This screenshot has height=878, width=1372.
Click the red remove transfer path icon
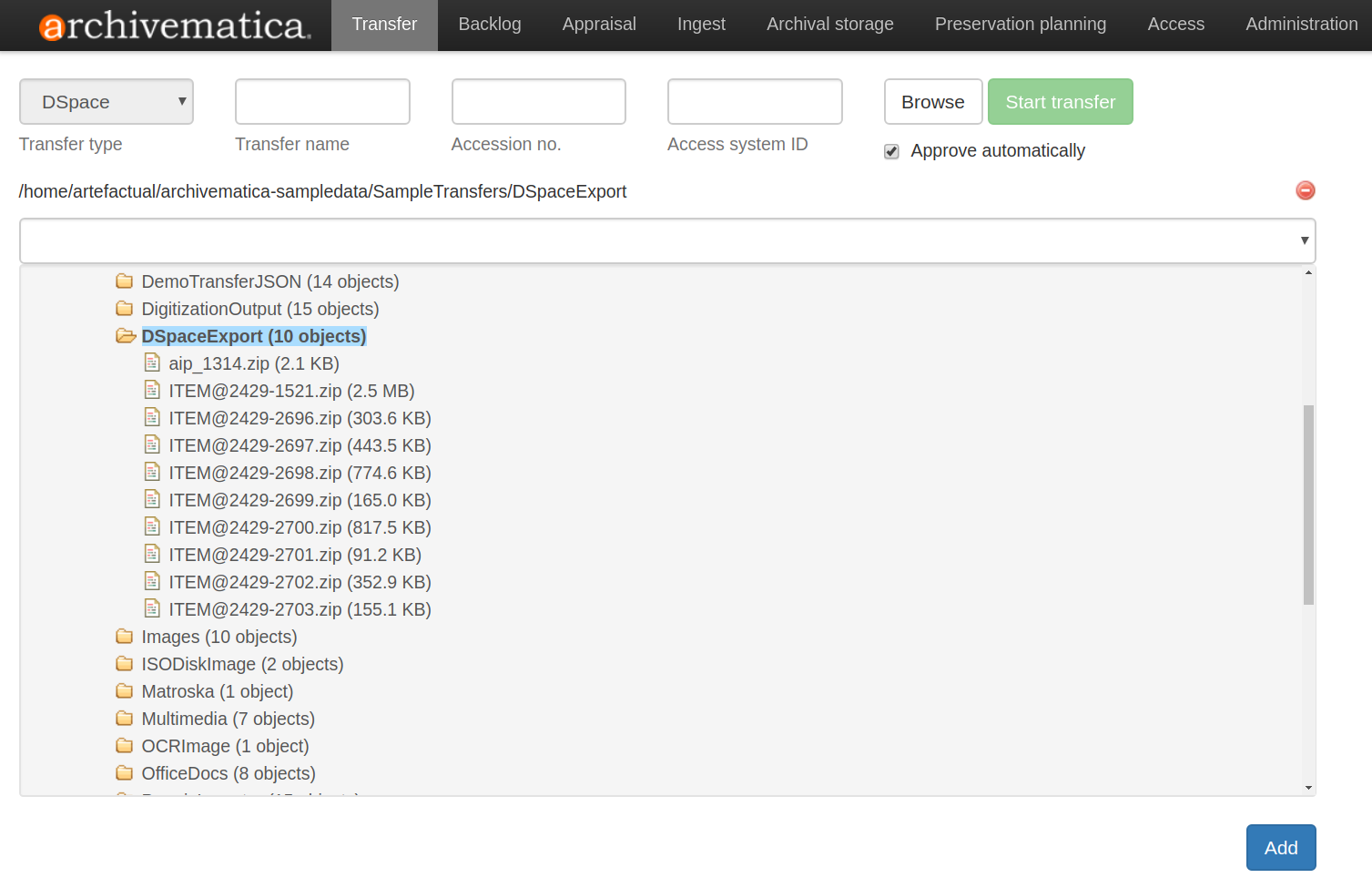[x=1306, y=190]
